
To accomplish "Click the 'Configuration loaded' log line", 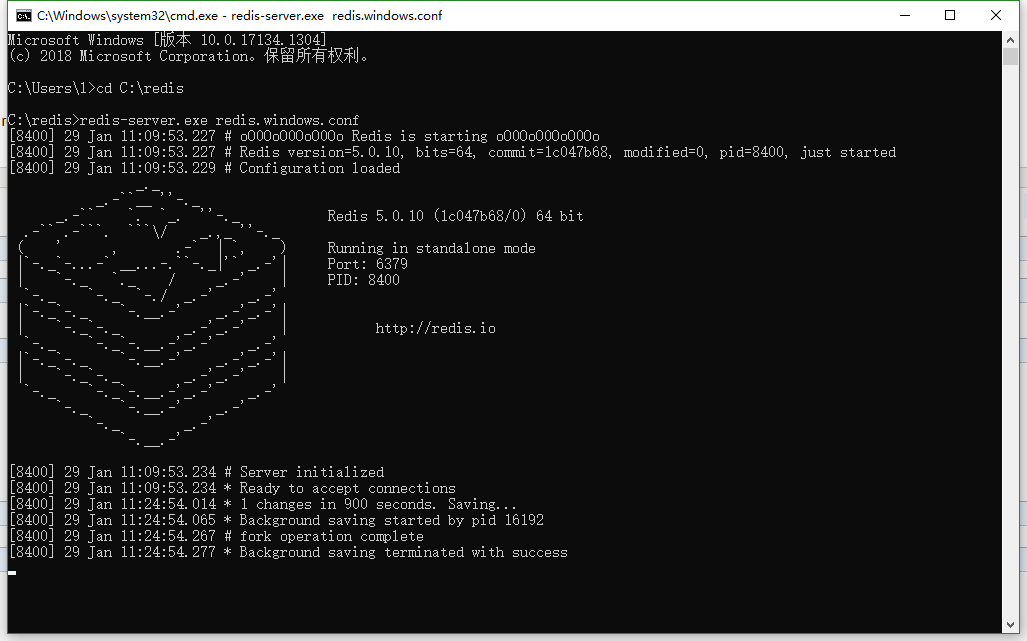I will click(204, 168).
